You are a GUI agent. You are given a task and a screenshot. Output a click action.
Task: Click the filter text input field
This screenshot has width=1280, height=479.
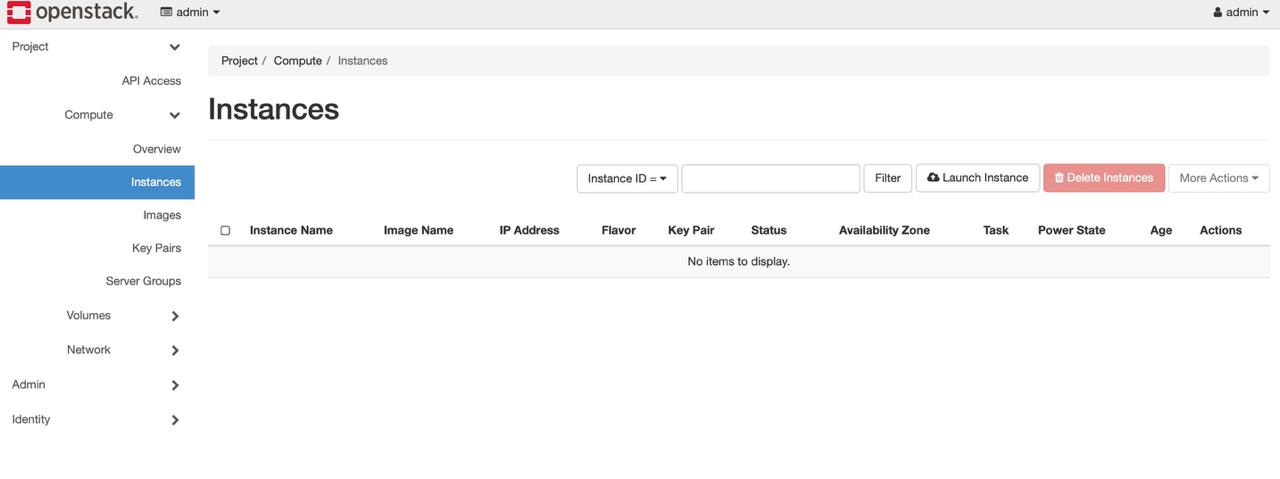click(770, 179)
